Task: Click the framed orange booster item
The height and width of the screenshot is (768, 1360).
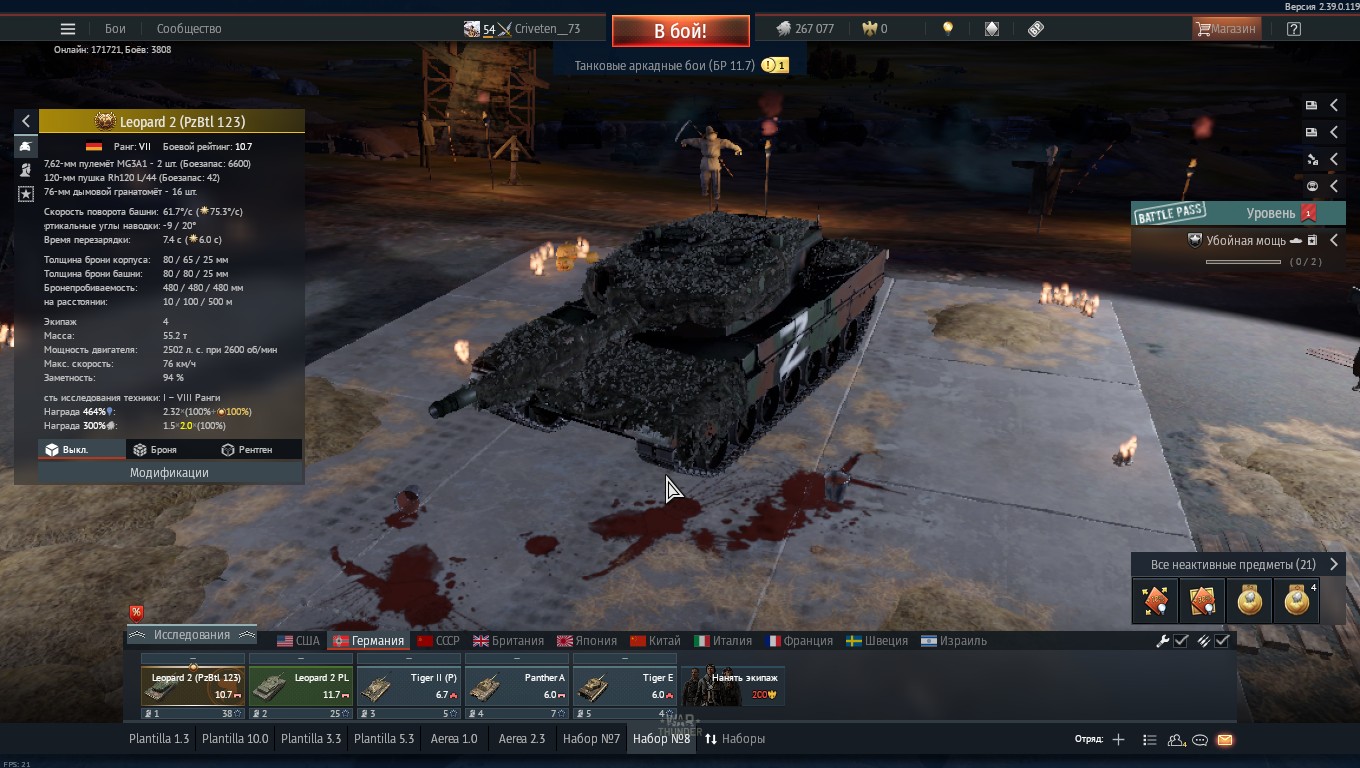Action: pos(1202,601)
